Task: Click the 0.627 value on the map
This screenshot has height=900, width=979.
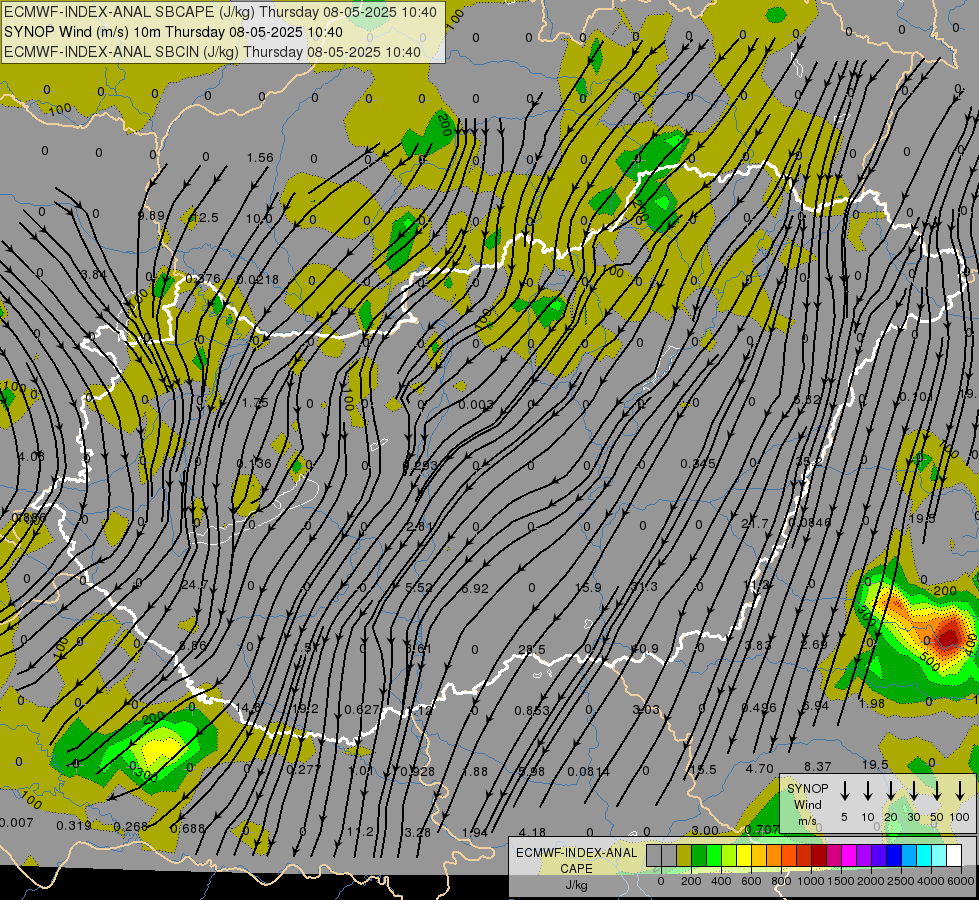Action: click(x=362, y=710)
